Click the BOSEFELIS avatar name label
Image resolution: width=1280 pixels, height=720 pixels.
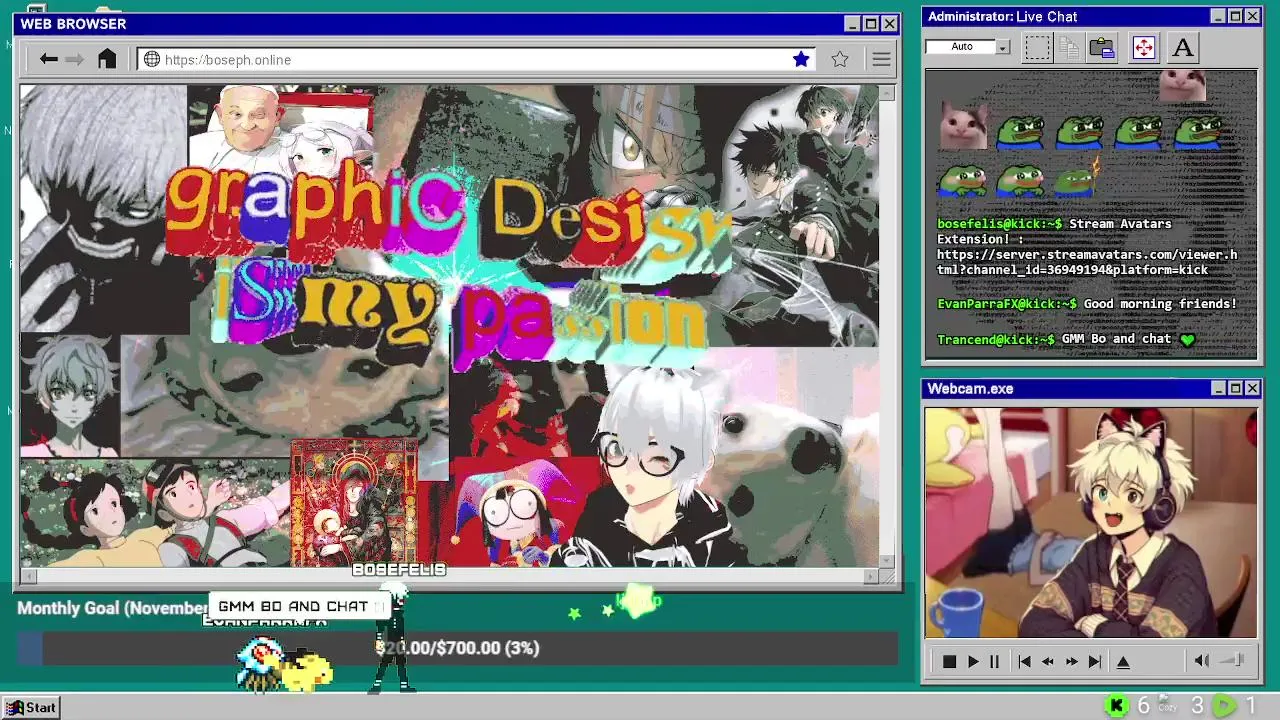tap(398, 570)
